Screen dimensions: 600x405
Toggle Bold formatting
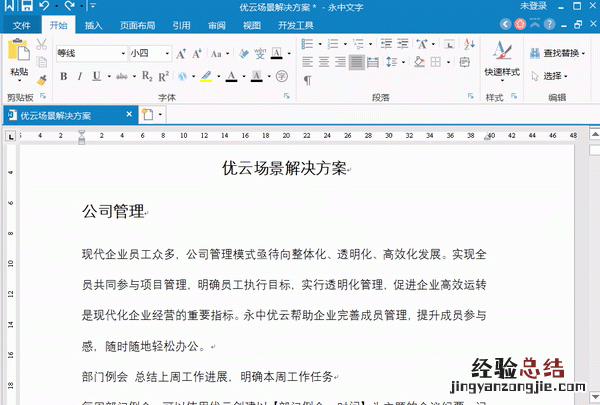point(63,76)
